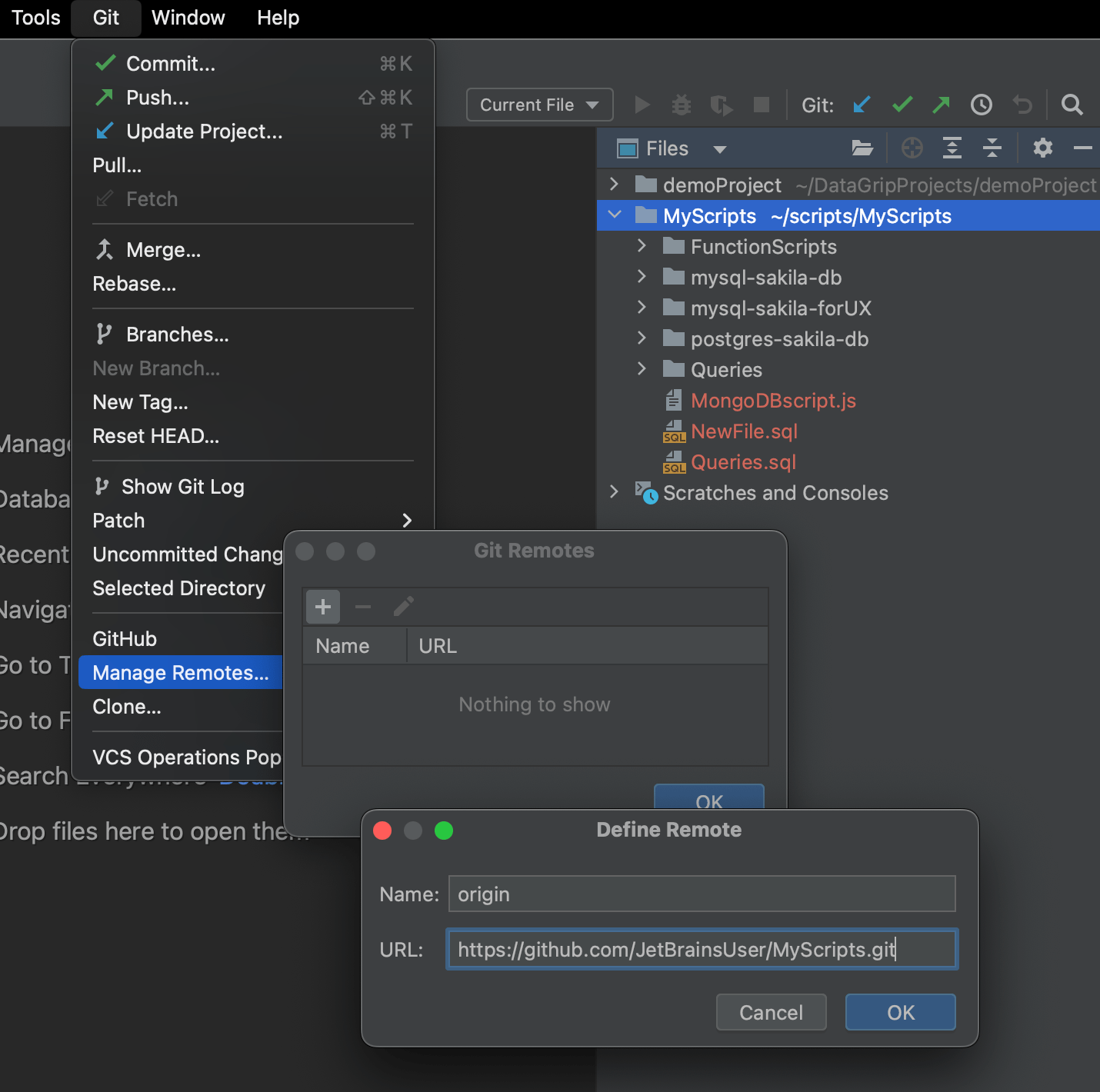Confirm Define Remote with OK button
Image resolution: width=1100 pixels, height=1092 pixels.
900,1012
